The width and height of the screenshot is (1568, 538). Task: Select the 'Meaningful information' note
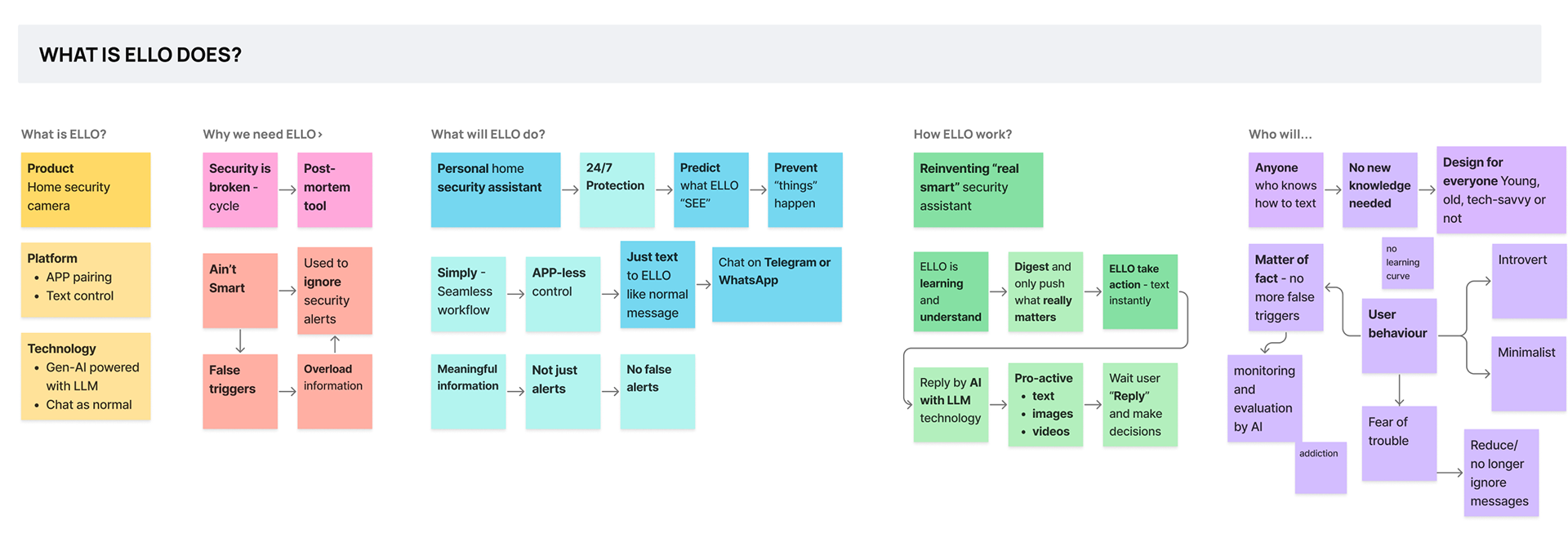tap(468, 391)
